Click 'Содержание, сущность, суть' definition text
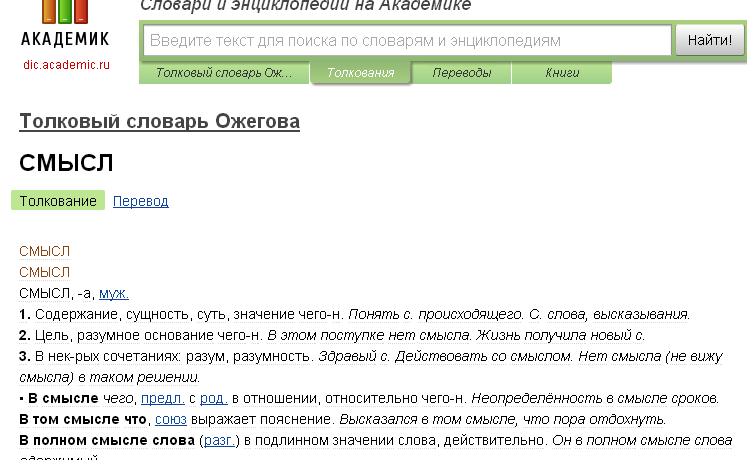Image resolution: width=747 pixels, height=460 pixels. pyautogui.click(x=132, y=314)
